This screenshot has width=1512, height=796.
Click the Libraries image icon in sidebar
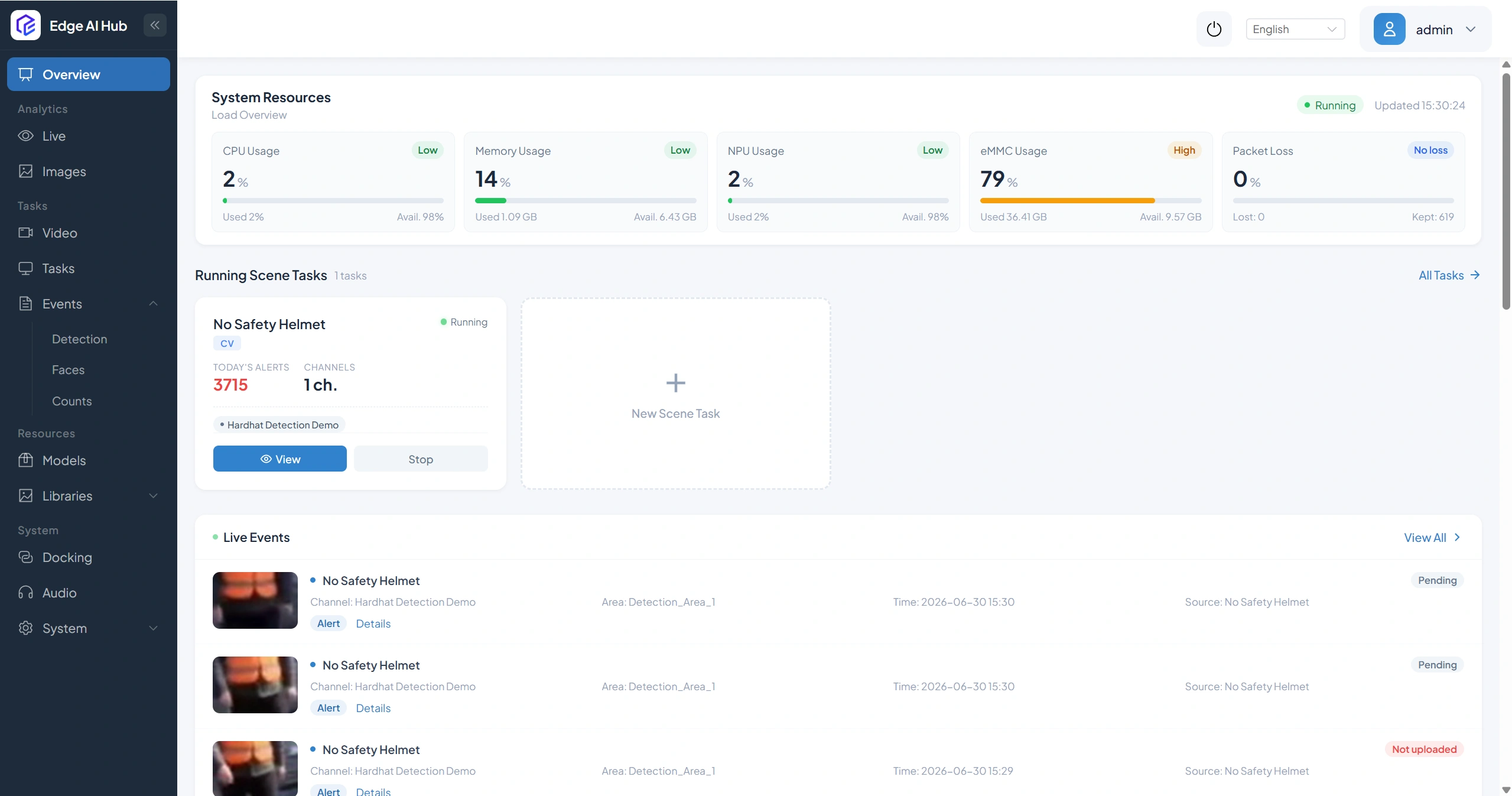25,496
